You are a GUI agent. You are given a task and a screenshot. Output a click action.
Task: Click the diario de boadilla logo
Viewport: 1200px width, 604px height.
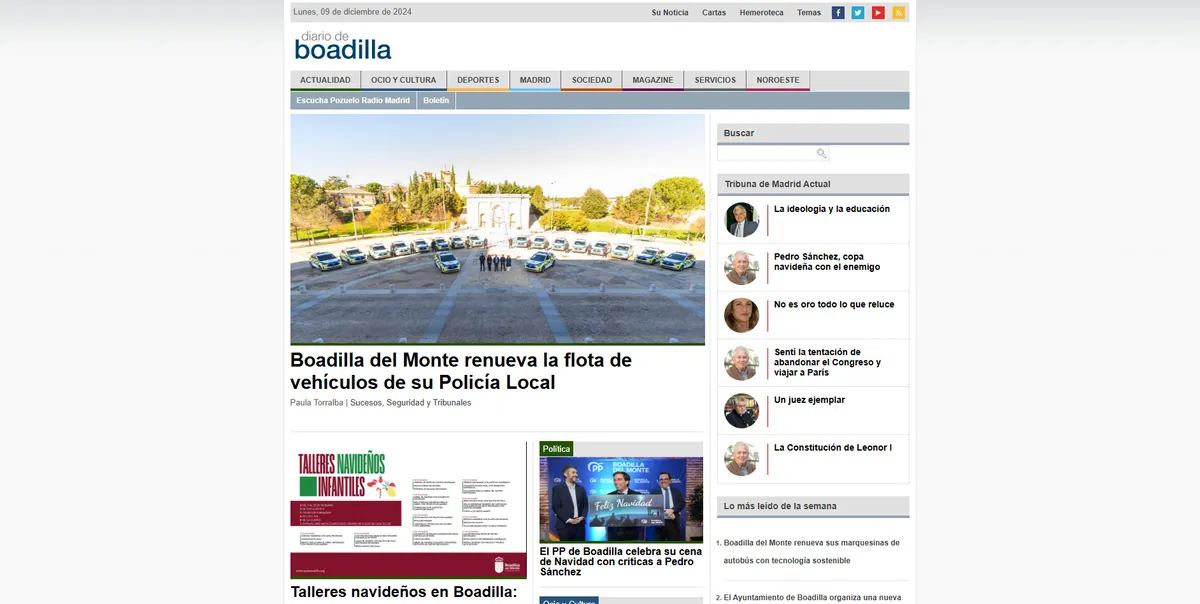(x=343, y=45)
